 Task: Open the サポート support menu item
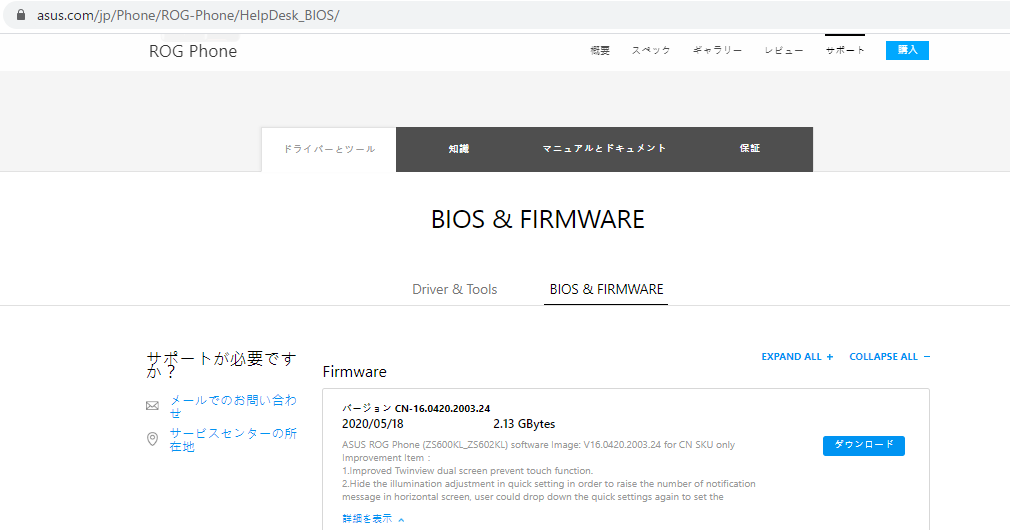click(x=845, y=50)
